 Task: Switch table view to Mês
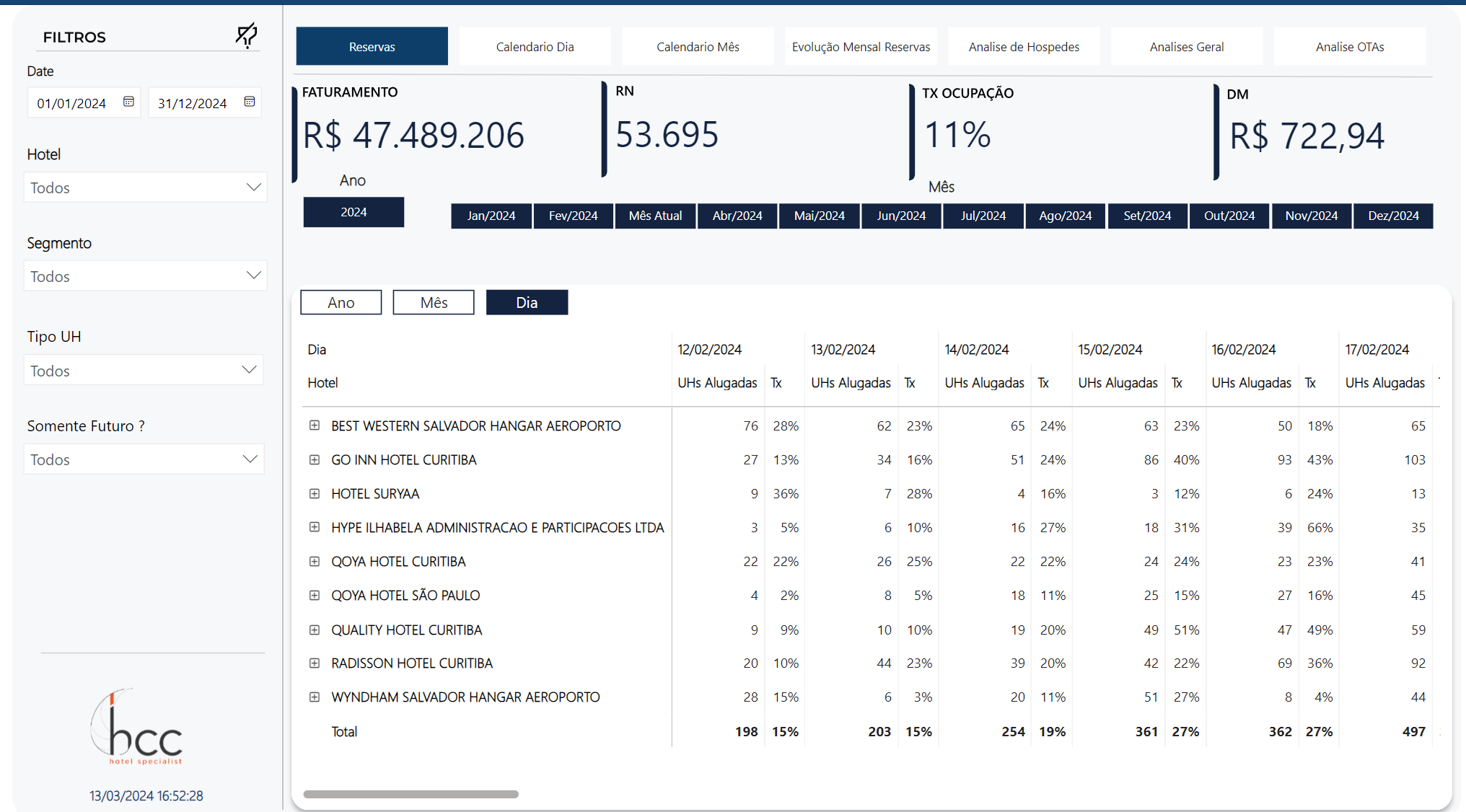[x=434, y=302]
